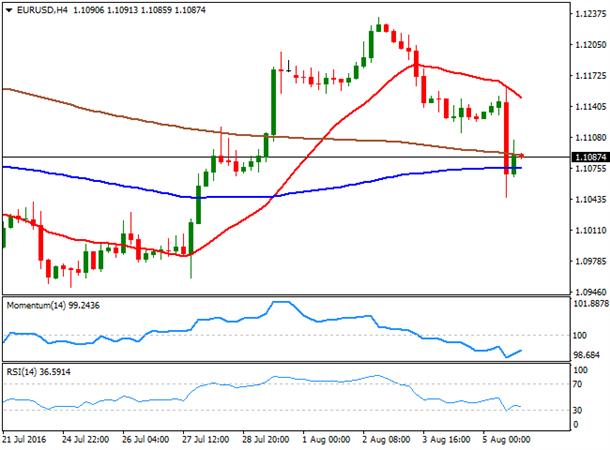Select the small red arrow at the current price line
Image resolution: width=610 pixels, height=450 pixels.
pyautogui.click(x=522, y=156)
